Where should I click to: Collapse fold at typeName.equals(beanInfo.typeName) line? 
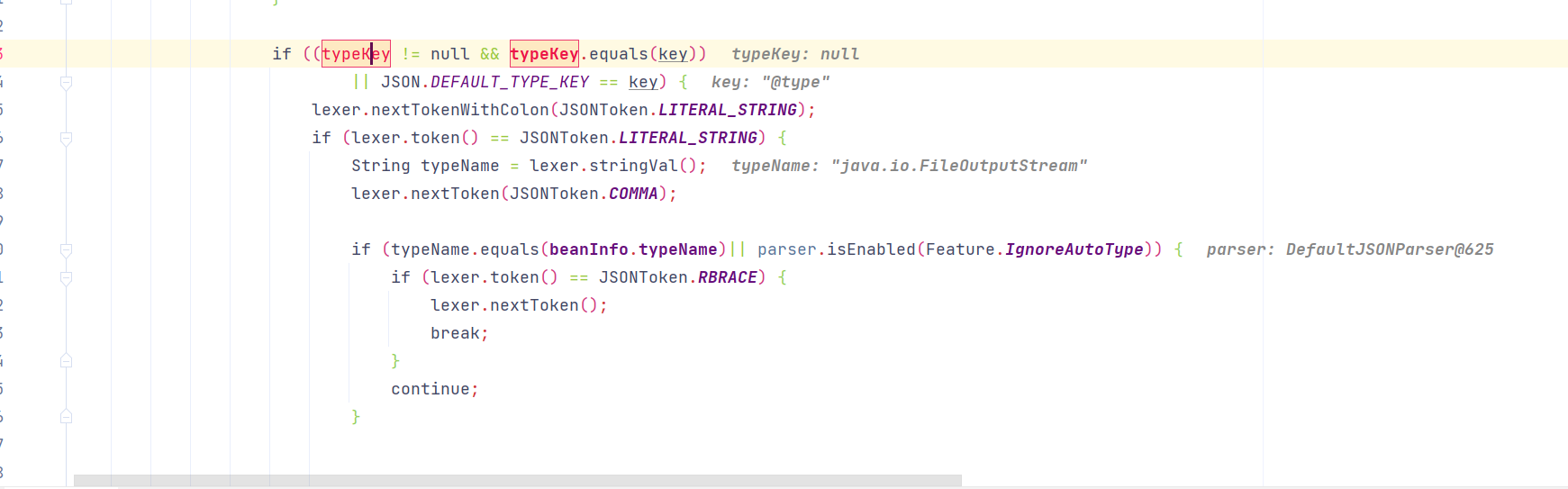(x=66, y=250)
